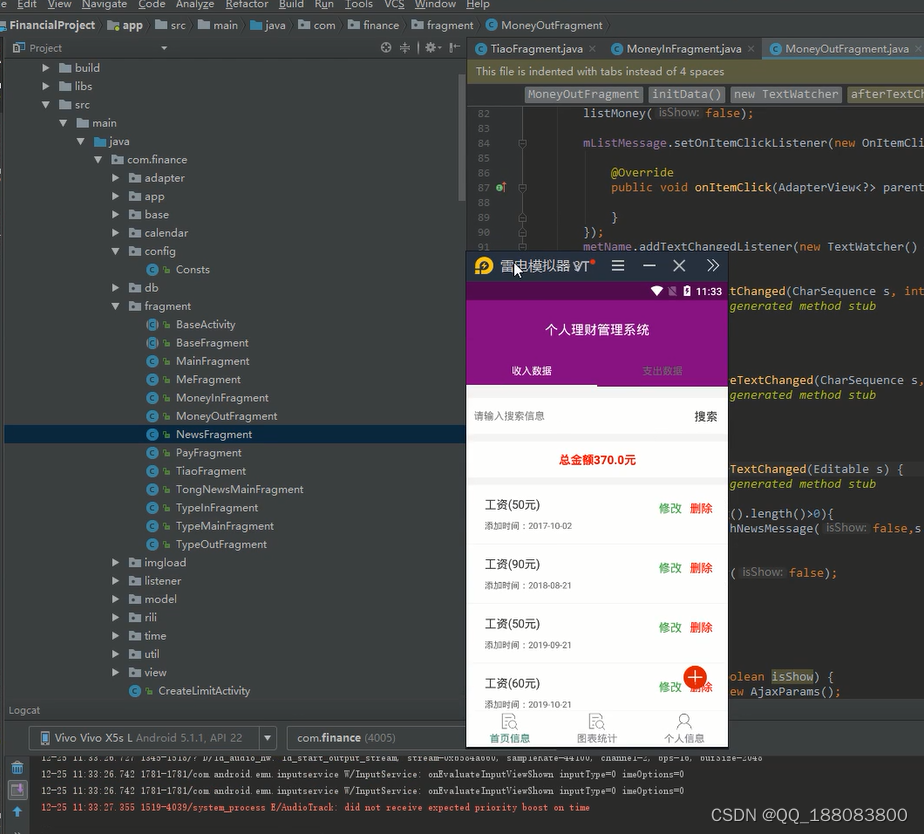Click the Project panel vertical scrollbar
Screen dimensions: 924x834
click(x=461, y=139)
